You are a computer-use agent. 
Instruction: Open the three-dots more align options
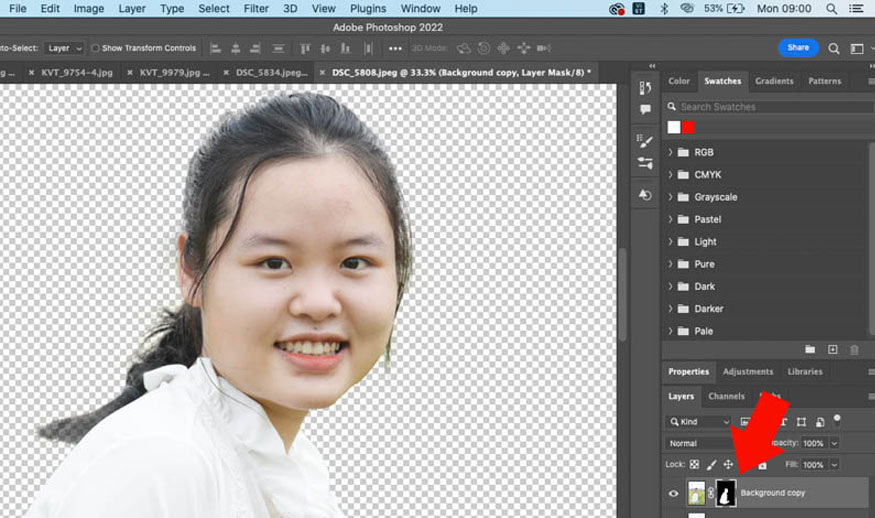395,49
